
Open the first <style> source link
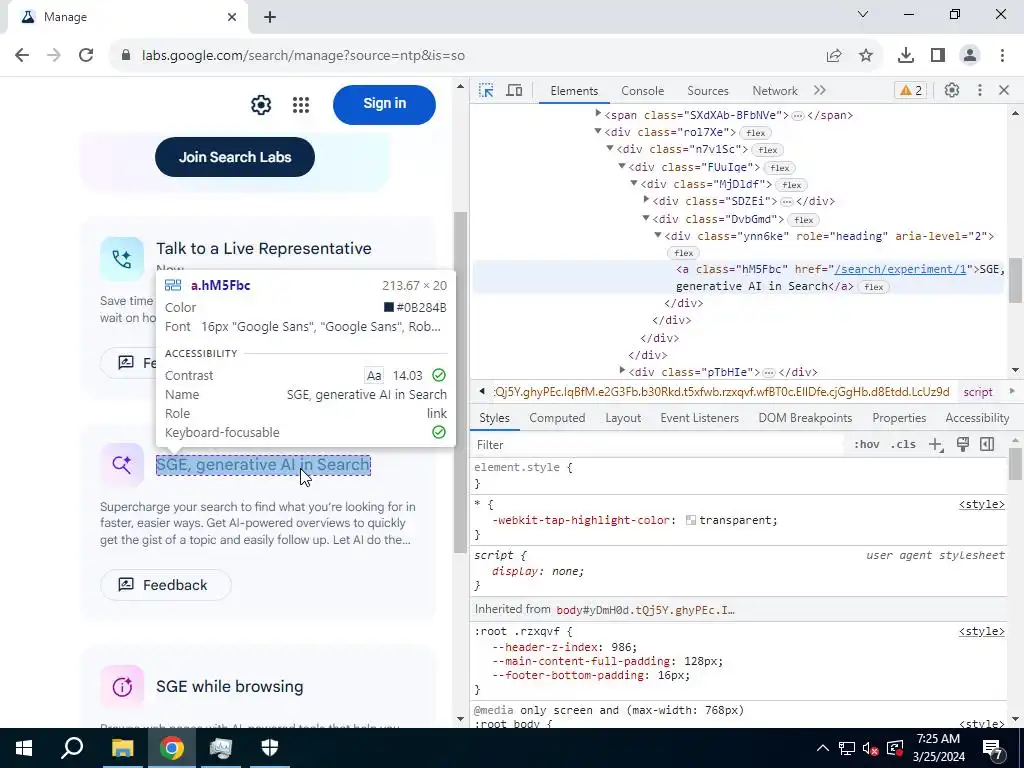click(x=982, y=505)
